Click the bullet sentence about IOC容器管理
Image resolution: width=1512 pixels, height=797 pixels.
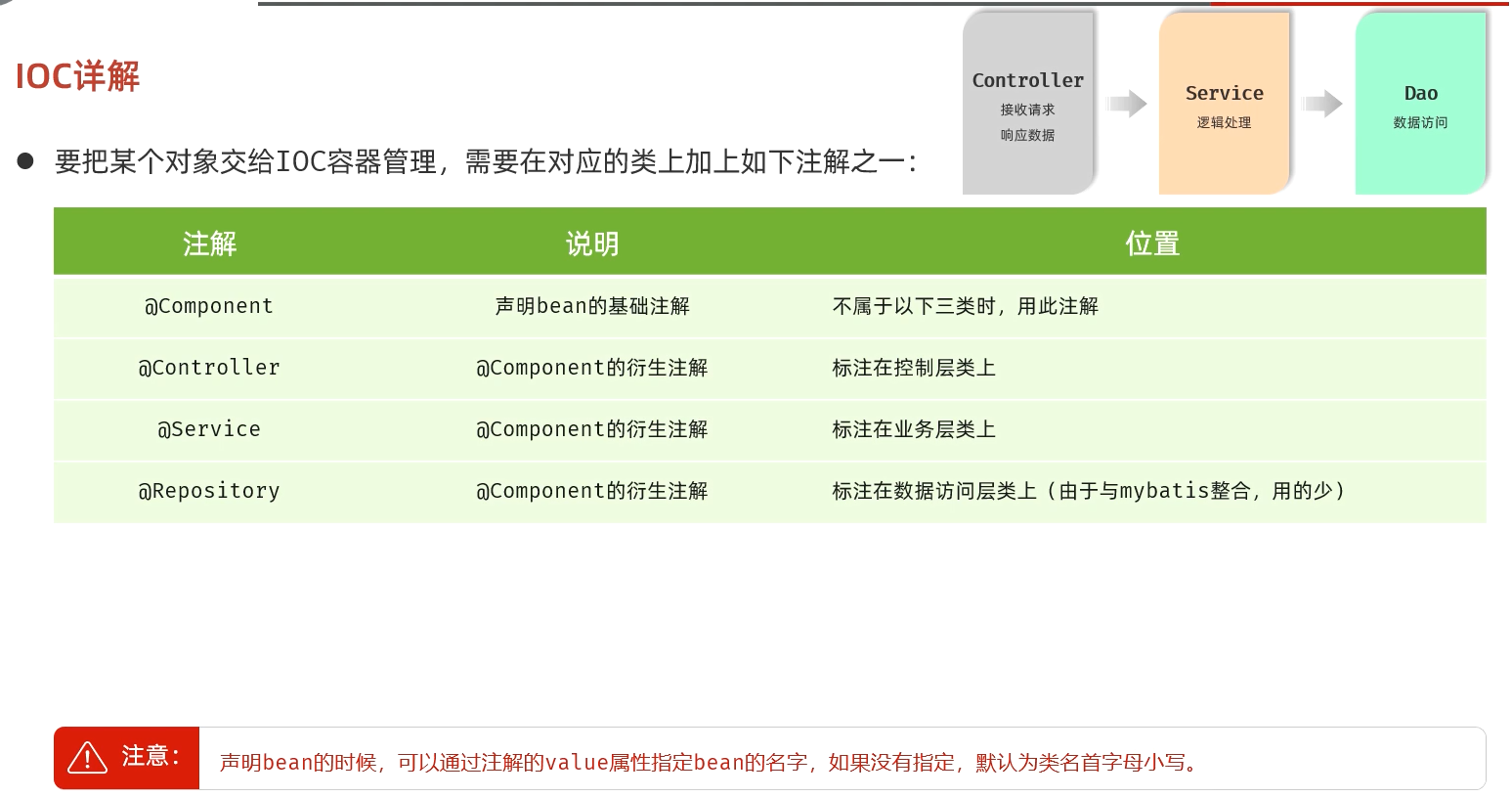pyautogui.click(x=486, y=161)
